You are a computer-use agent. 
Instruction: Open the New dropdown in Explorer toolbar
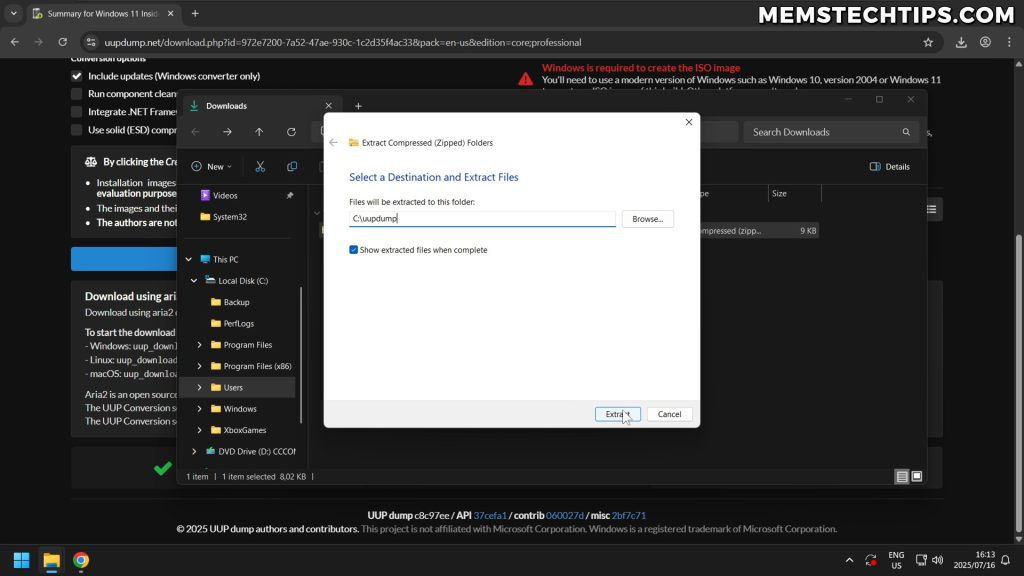click(211, 167)
